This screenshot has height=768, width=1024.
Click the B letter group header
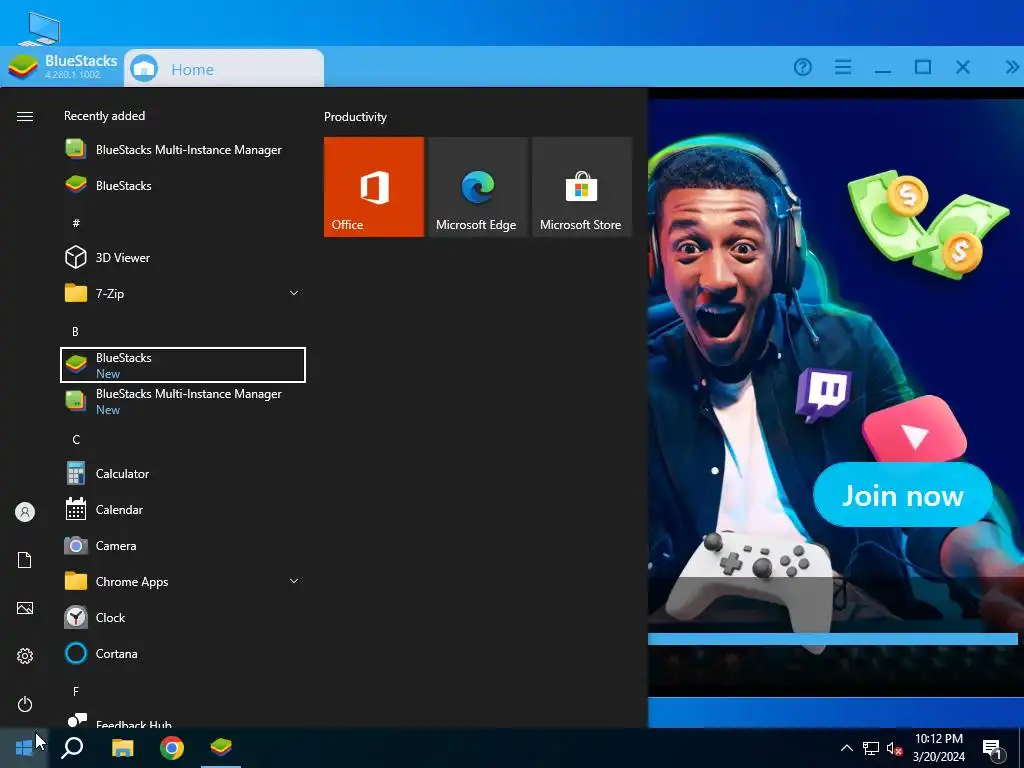(x=75, y=331)
